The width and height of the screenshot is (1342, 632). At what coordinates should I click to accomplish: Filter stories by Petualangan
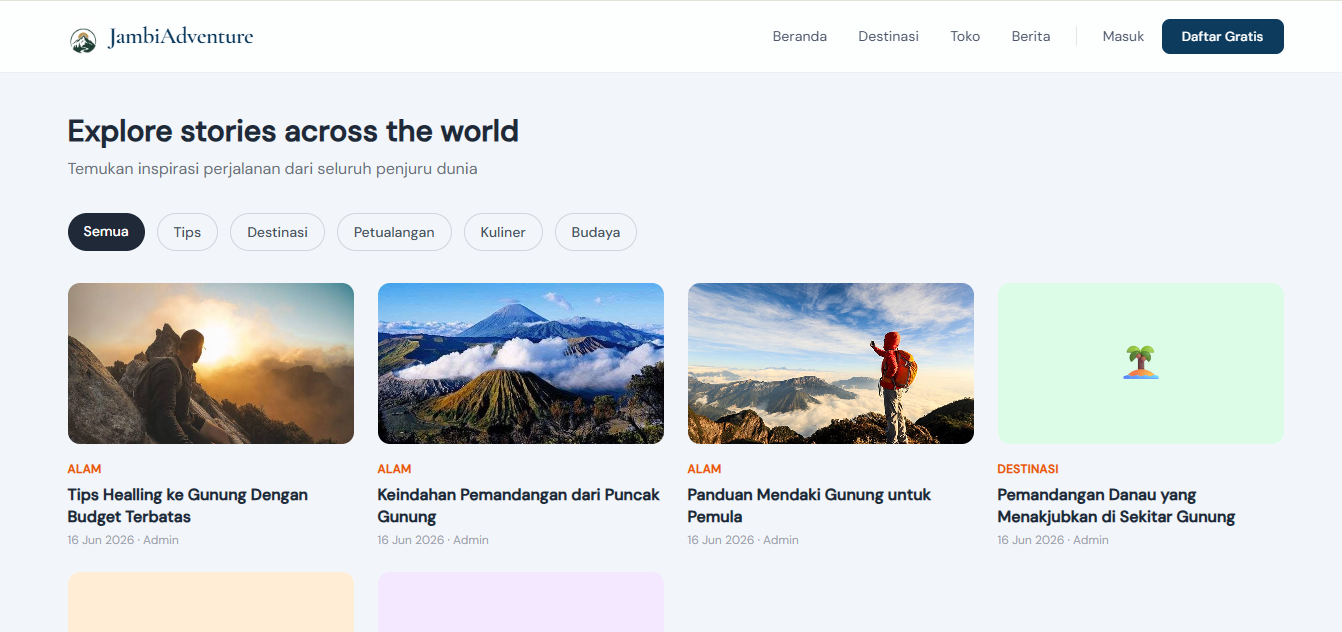pyautogui.click(x=394, y=232)
